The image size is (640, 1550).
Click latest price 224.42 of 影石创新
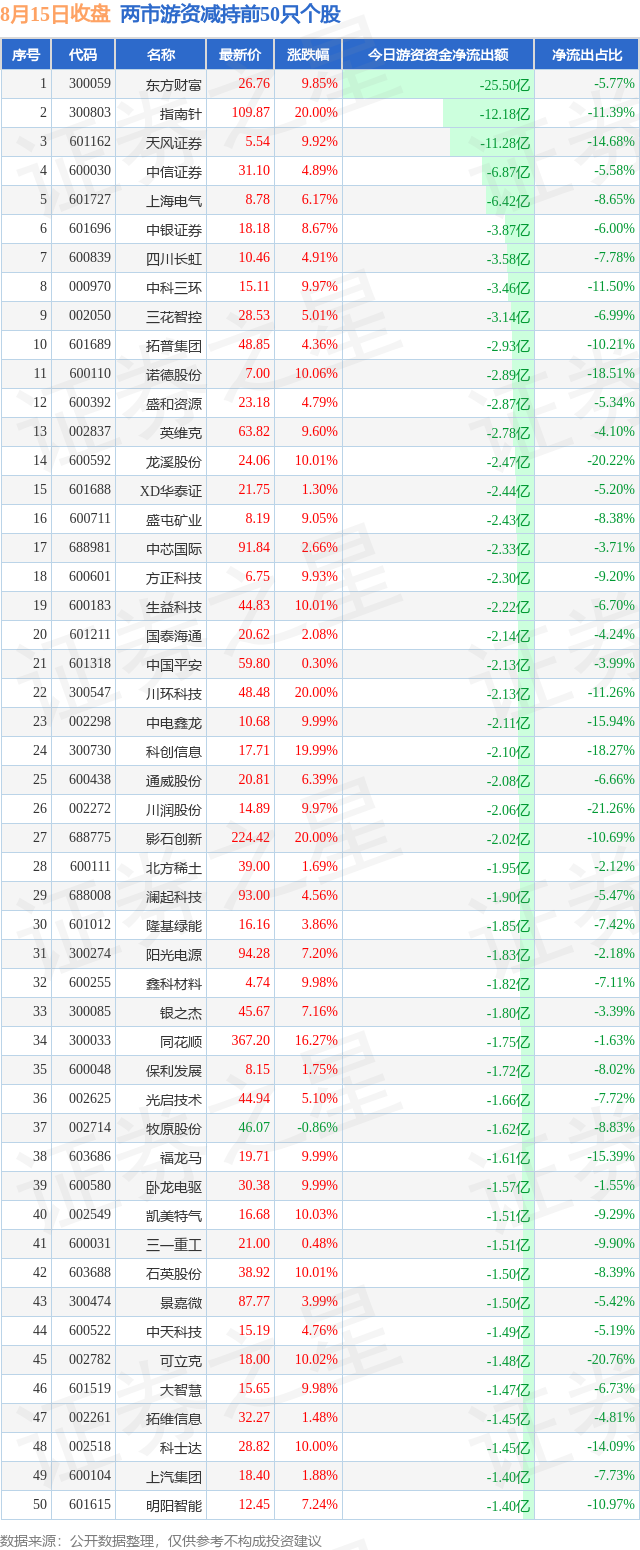250,838
